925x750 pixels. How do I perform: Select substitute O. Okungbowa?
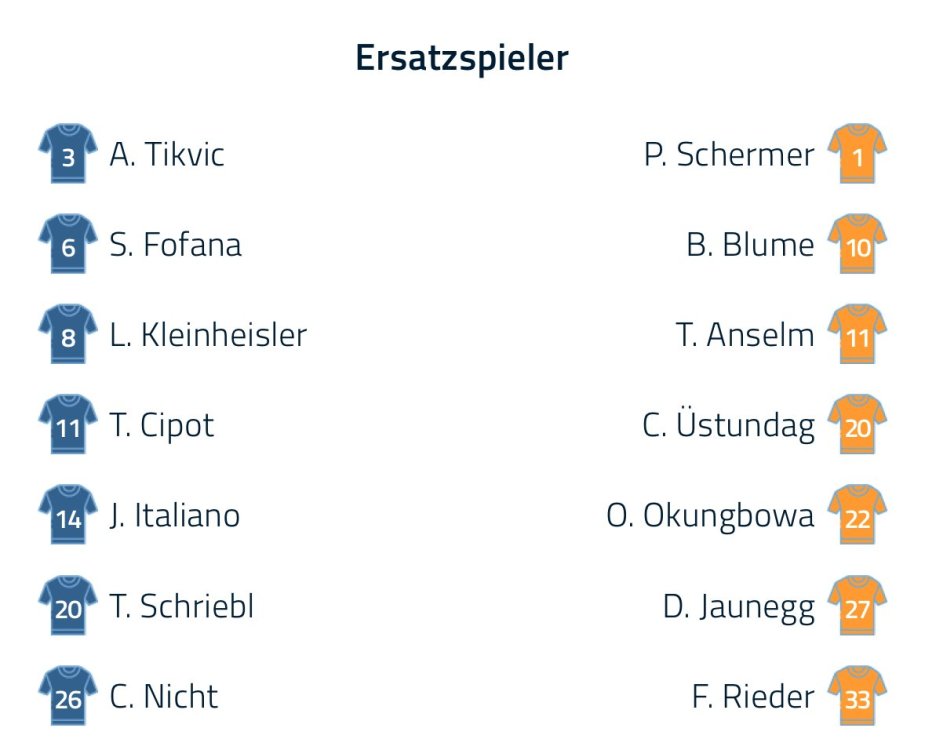tap(710, 516)
